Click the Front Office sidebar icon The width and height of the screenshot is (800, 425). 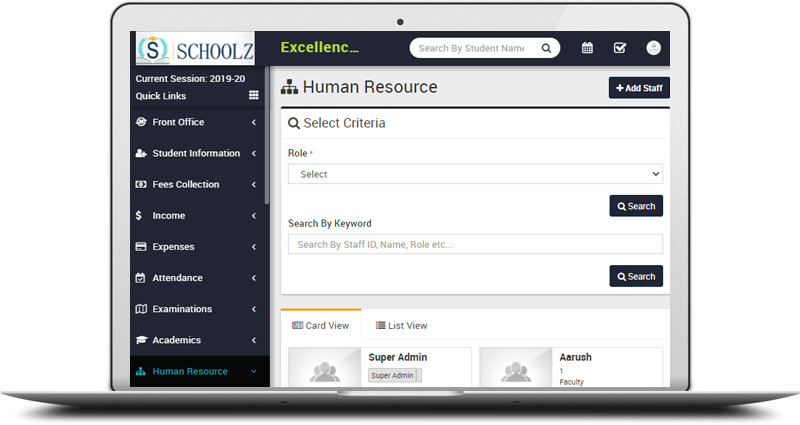click(141, 122)
